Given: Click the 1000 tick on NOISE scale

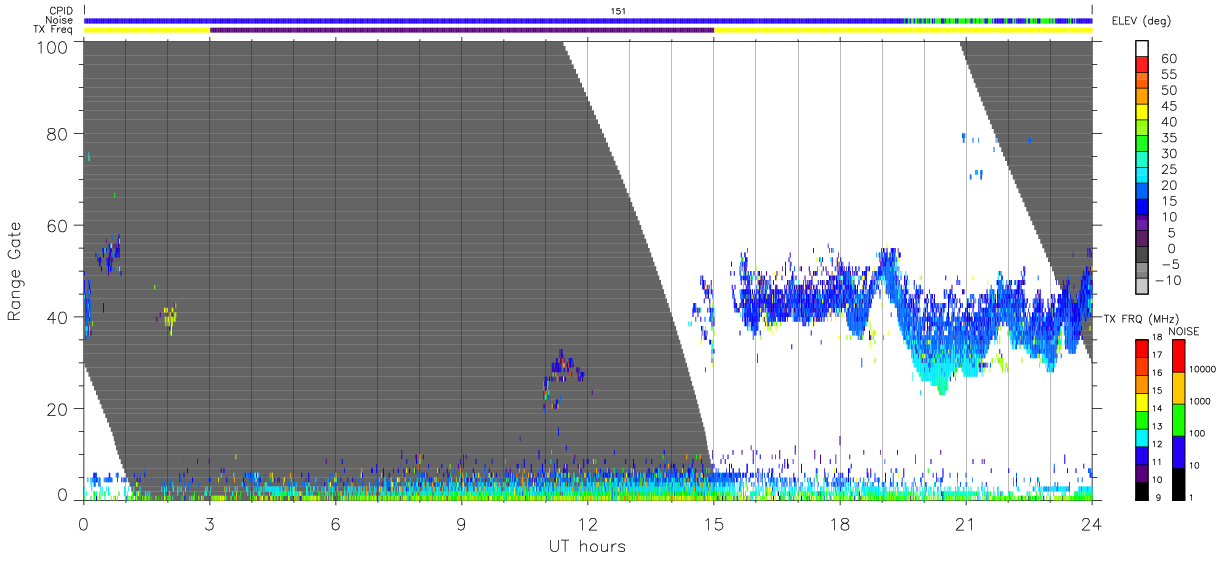Looking at the screenshot, I should [1200, 402].
